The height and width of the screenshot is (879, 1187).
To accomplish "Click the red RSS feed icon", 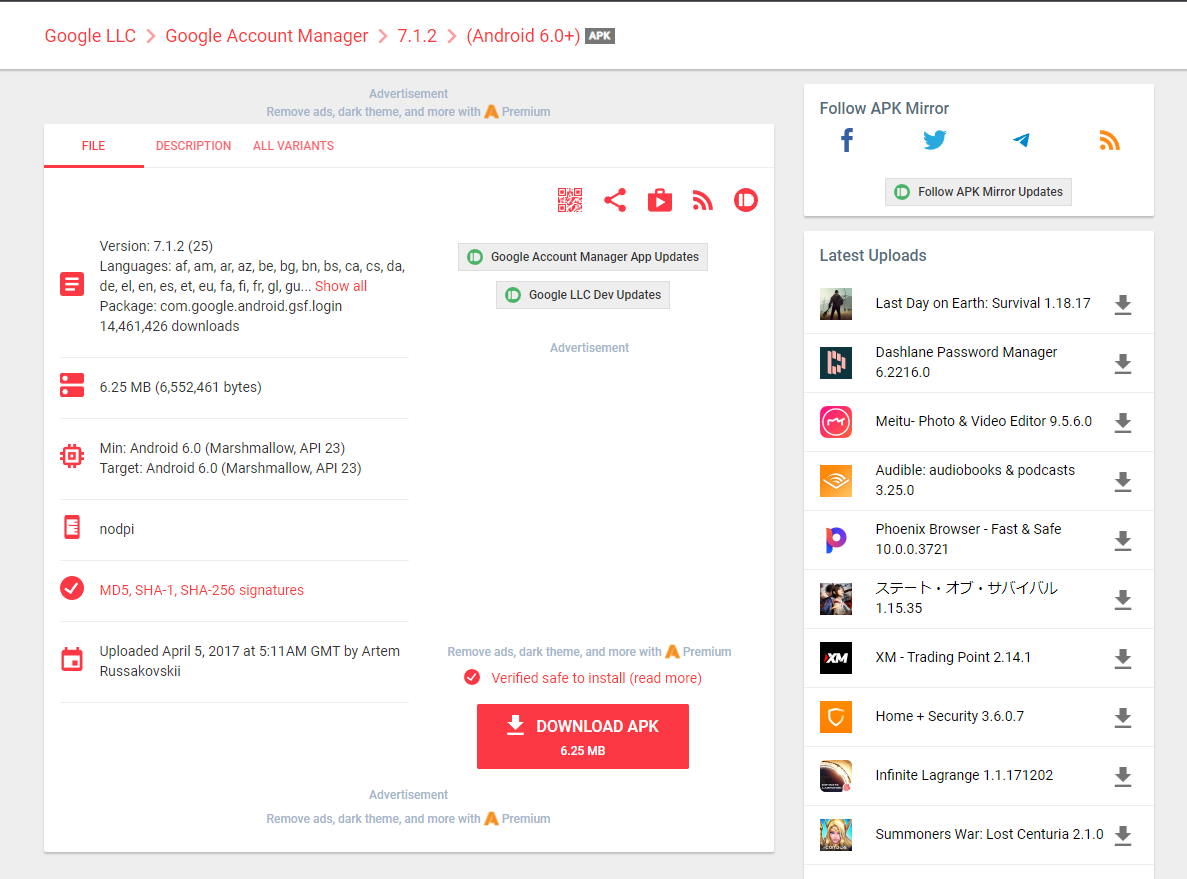I will 703,200.
